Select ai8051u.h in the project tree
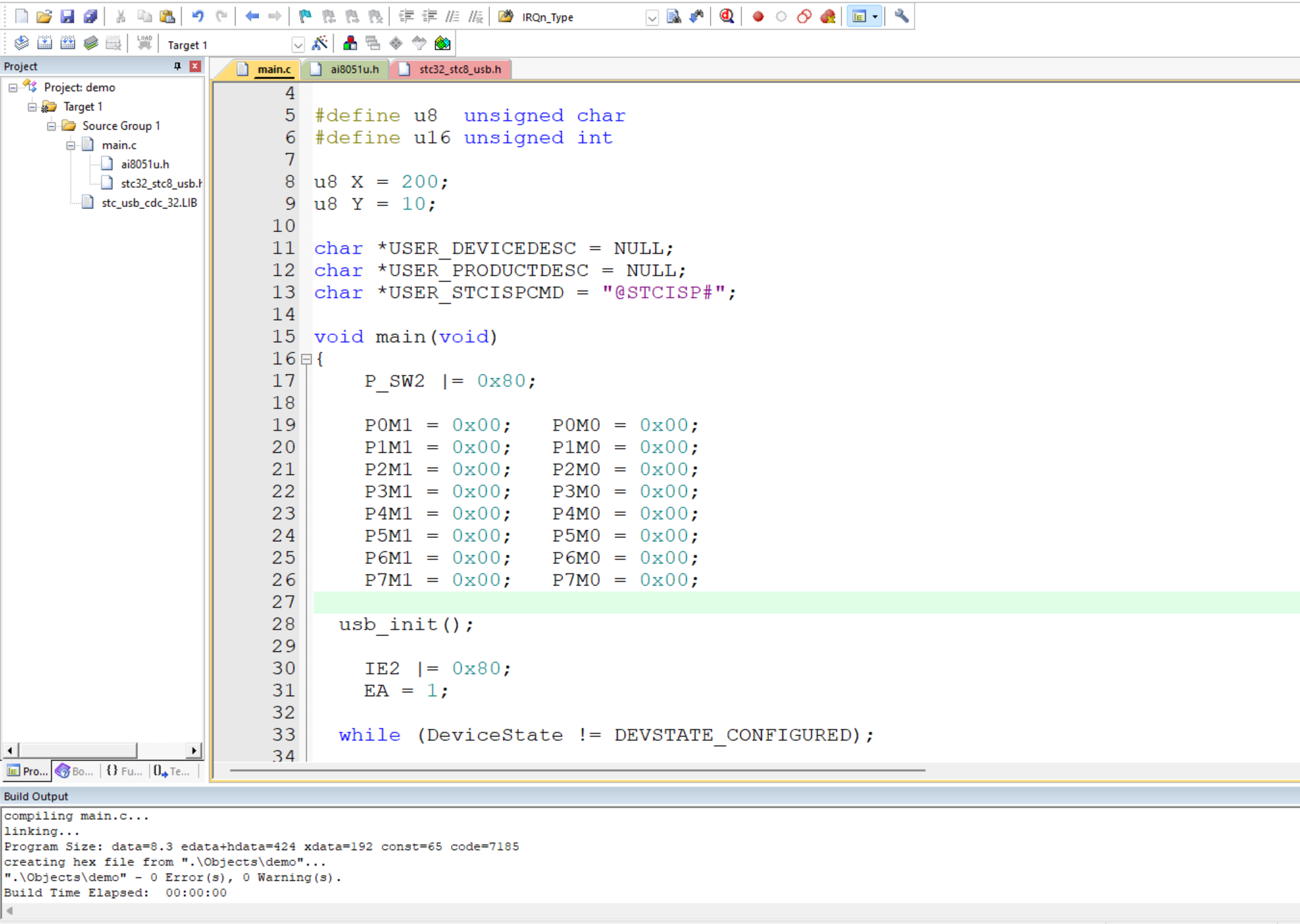This screenshot has height=924, width=1300. tap(145, 165)
